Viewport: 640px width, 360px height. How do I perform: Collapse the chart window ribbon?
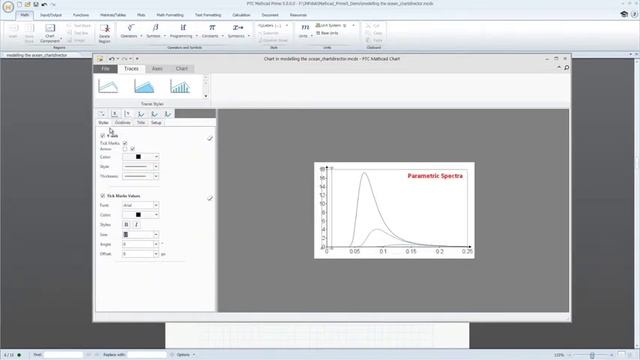click(x=559, y=67)
